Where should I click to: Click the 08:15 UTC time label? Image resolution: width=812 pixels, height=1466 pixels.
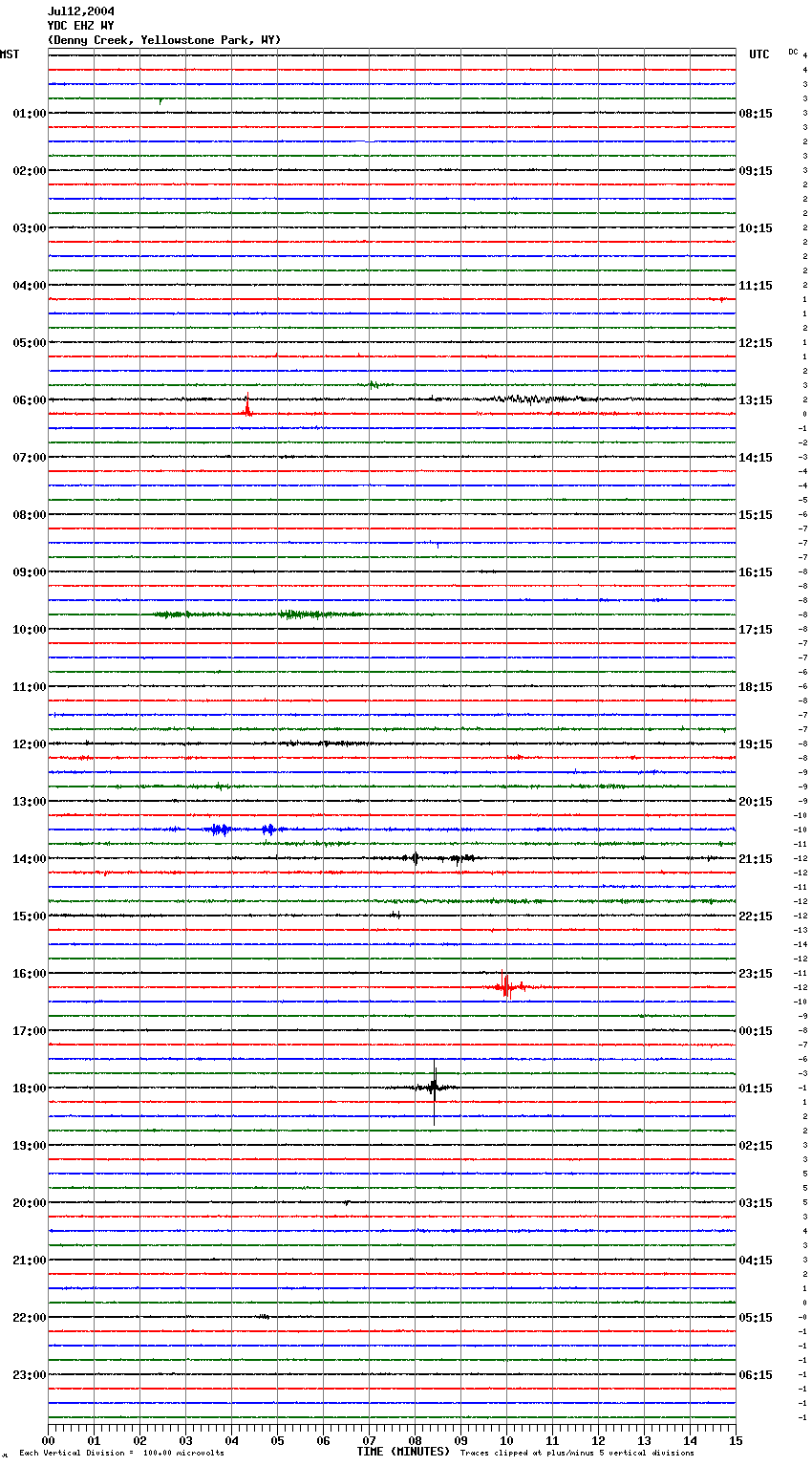pos(756,114)
